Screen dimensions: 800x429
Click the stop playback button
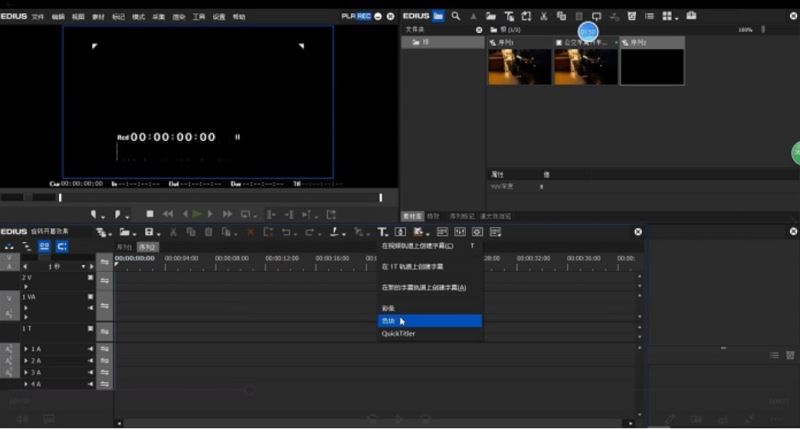(149, 214)
